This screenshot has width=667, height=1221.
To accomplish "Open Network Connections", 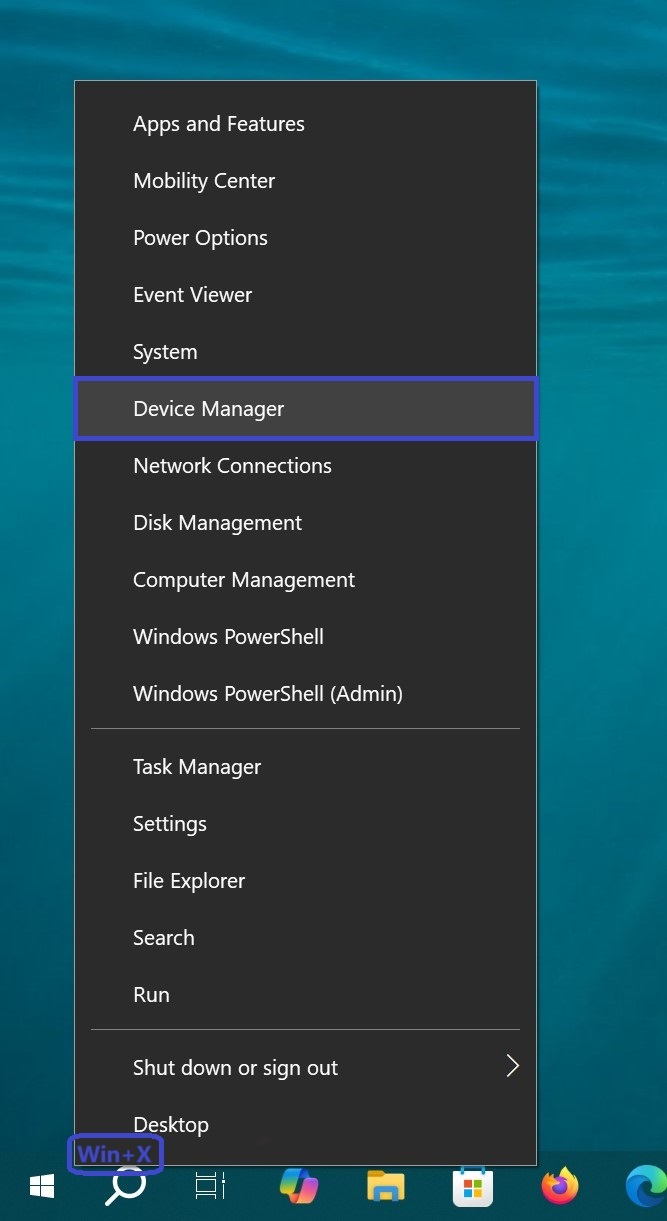I will tap(306, 466).
